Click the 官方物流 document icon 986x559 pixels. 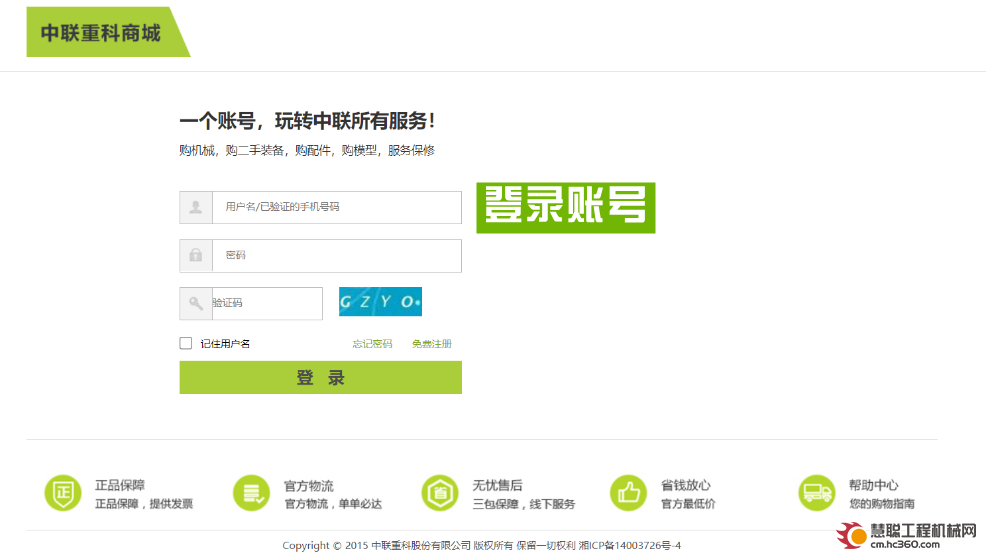pyautogui.click(x=252, y=493)
